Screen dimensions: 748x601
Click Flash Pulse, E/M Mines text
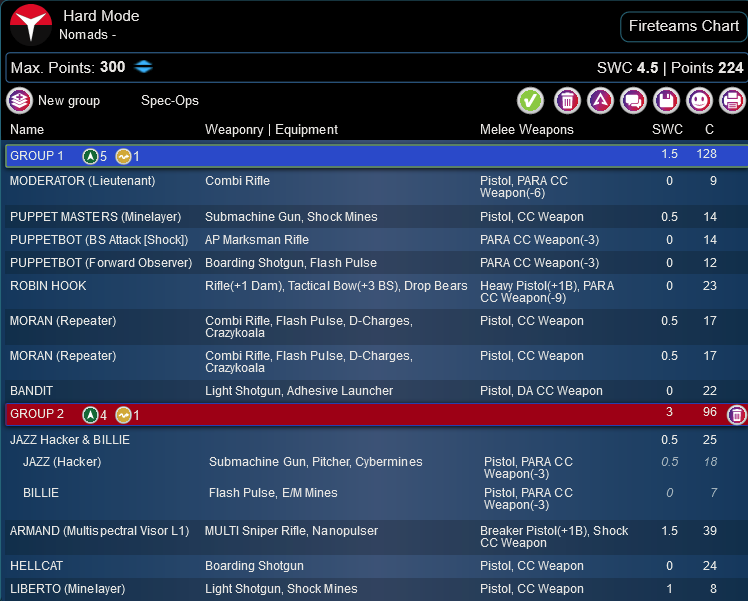pyautogui.click(x=273, y=493)
